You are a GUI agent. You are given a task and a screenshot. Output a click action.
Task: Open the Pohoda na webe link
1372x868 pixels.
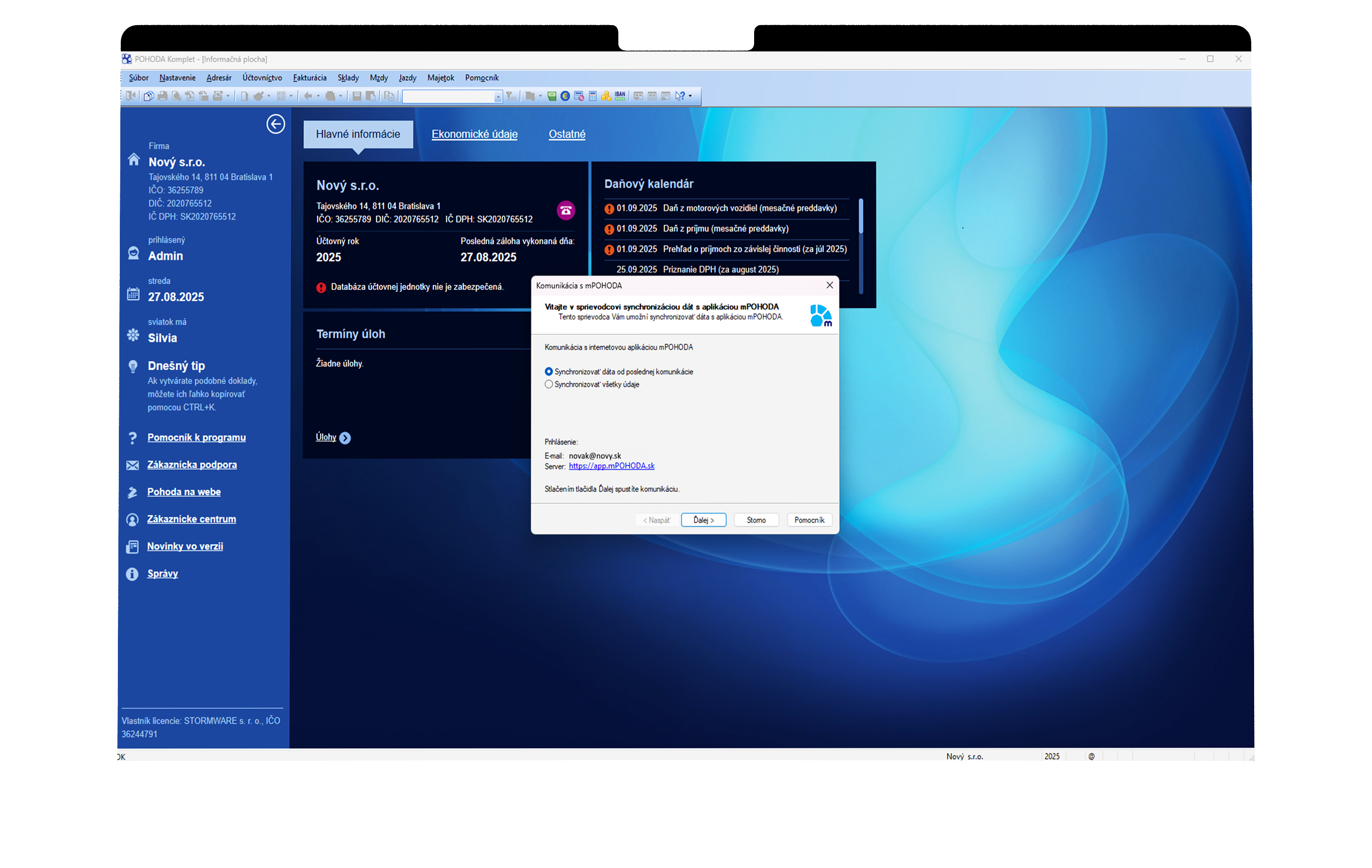coord(184,493)
